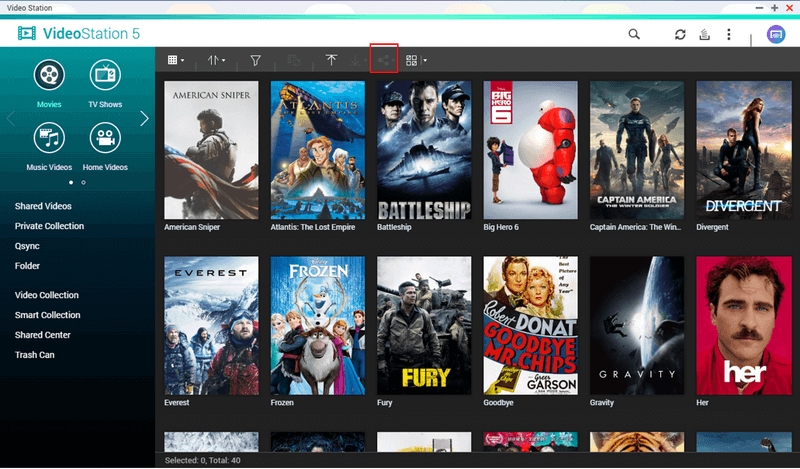Click 'Selected: 0, Total: 40' status text
800x469 pixels.
(203, 460)
